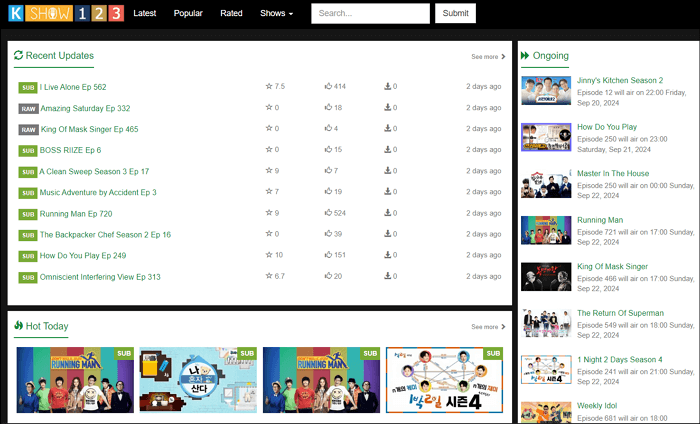The image size is (700, 424).
Task: Click the star icon for Omniscient Interfering View Ep 313
Action: (x=269, y=276)
